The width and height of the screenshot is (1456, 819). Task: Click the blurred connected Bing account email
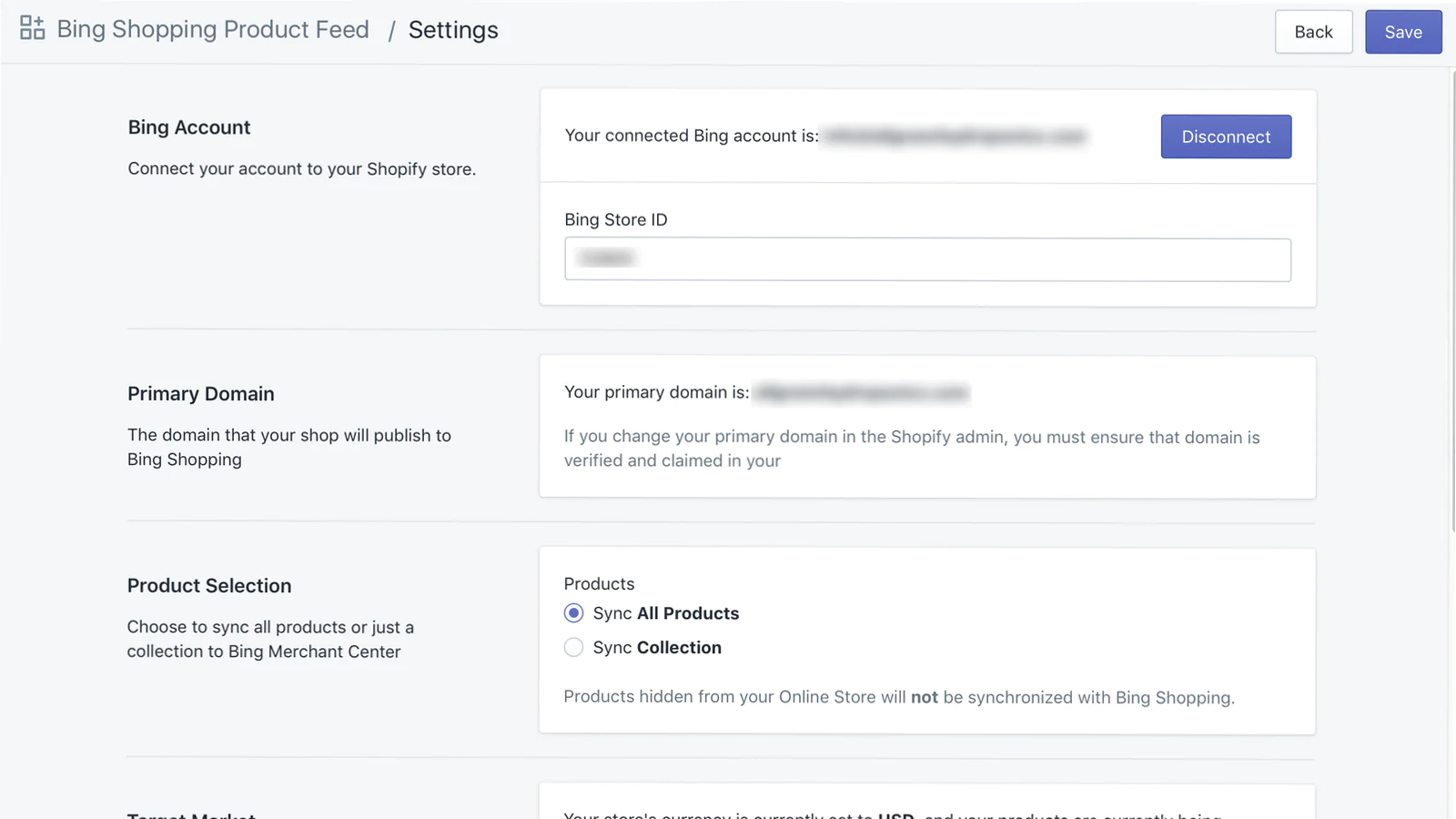click(955, 136)
